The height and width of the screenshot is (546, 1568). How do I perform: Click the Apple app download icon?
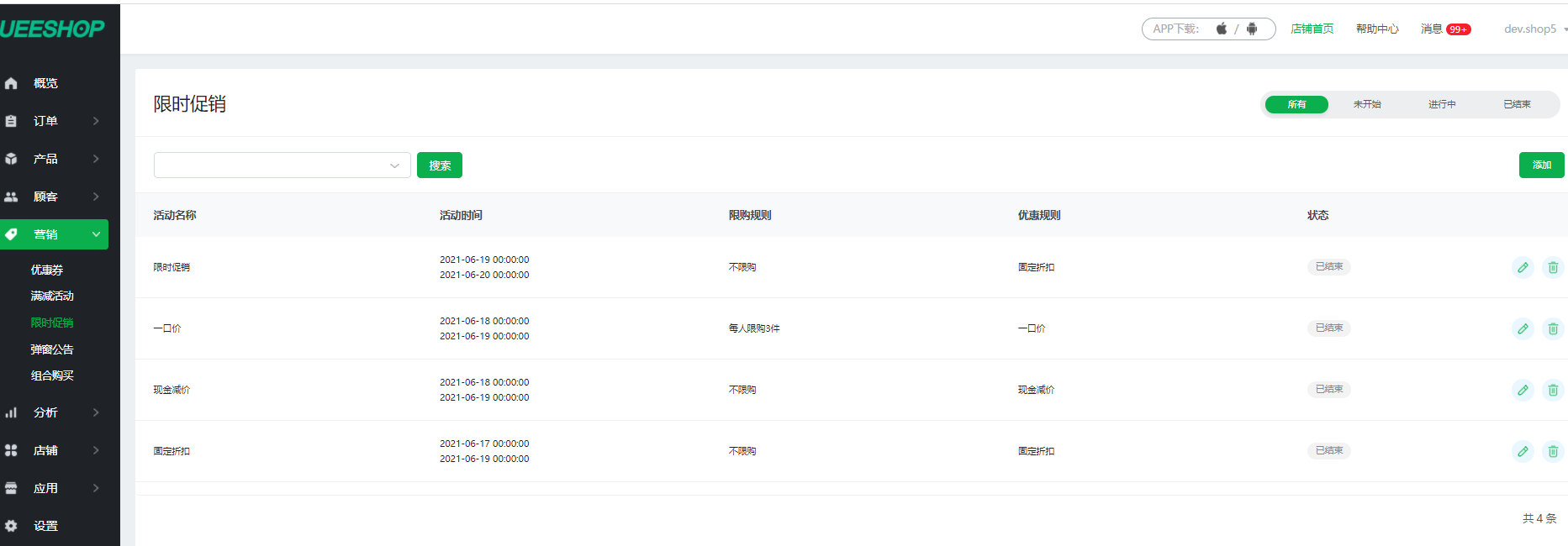1221,29
